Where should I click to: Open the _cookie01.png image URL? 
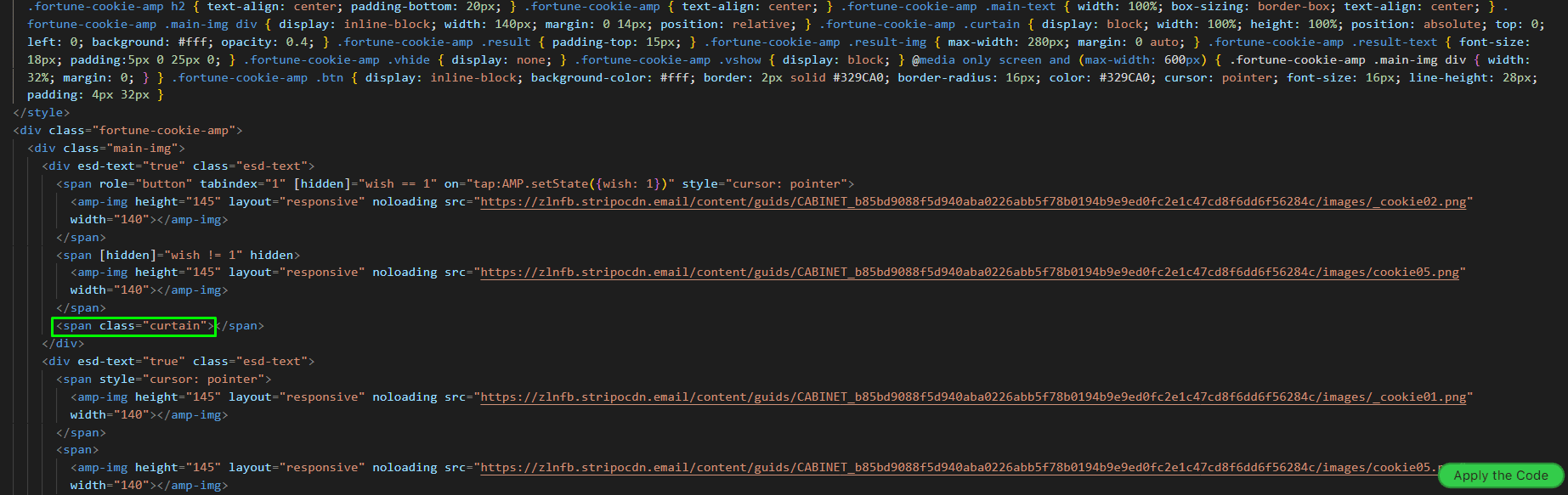(x=973, y=397)
